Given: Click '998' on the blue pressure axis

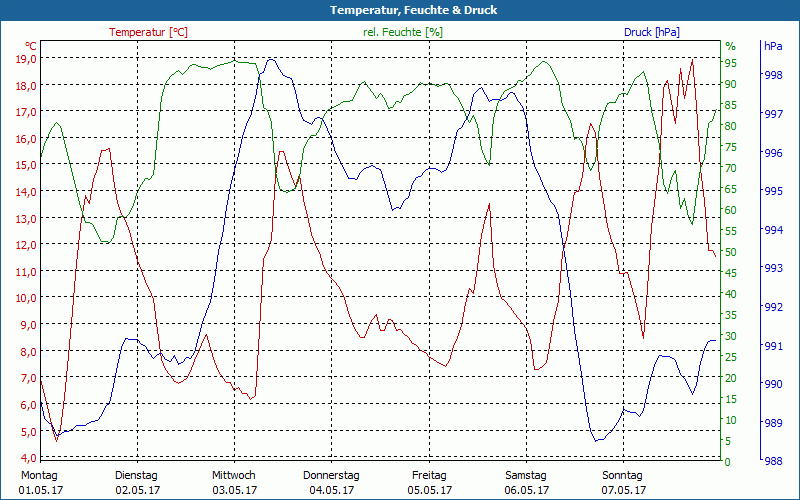Looking at the screenshot, I should [x=773, y=76].
